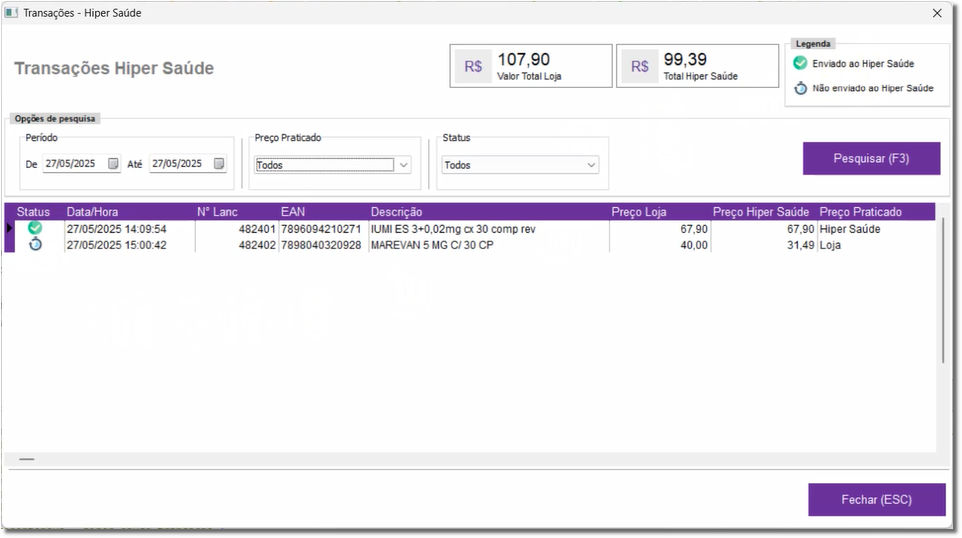
Task: Click the green sent-status icon in row 482401
Action: point(35,228)
